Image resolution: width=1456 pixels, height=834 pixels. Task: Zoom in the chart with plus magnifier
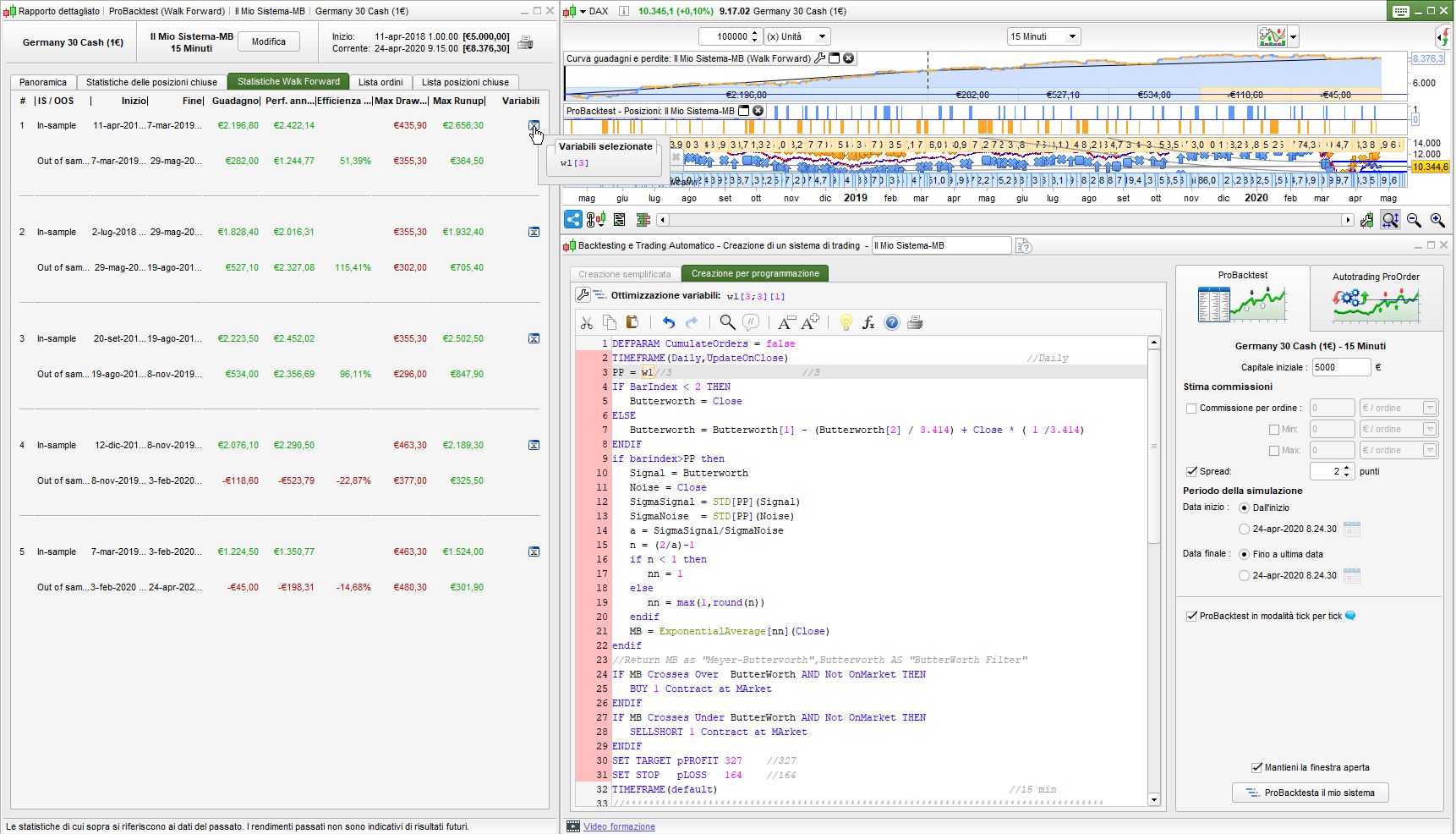click(1437, 220)
